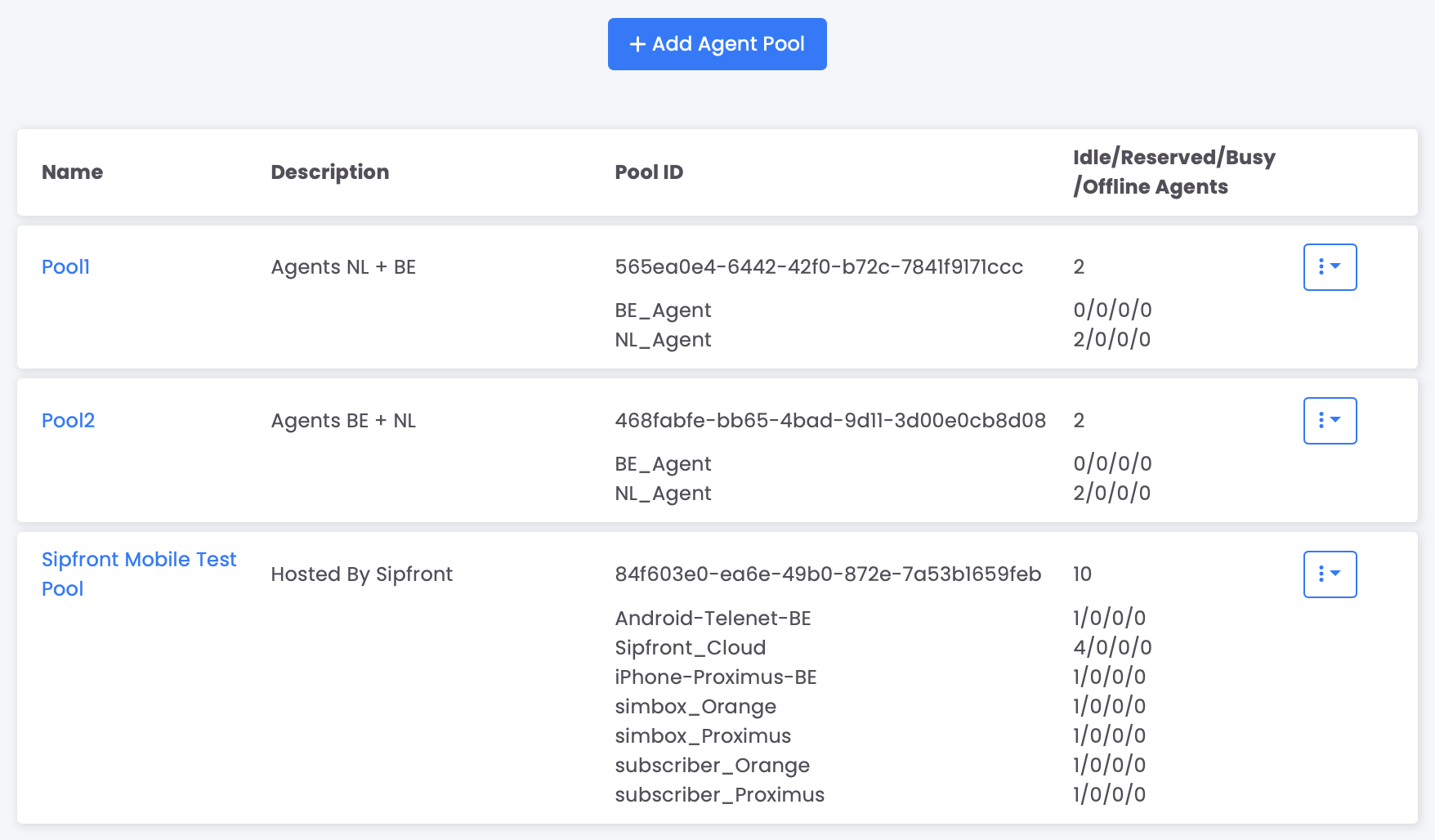The image size is (1435, 840).
Task: Click the Pool ID column header
Action: 648,172
